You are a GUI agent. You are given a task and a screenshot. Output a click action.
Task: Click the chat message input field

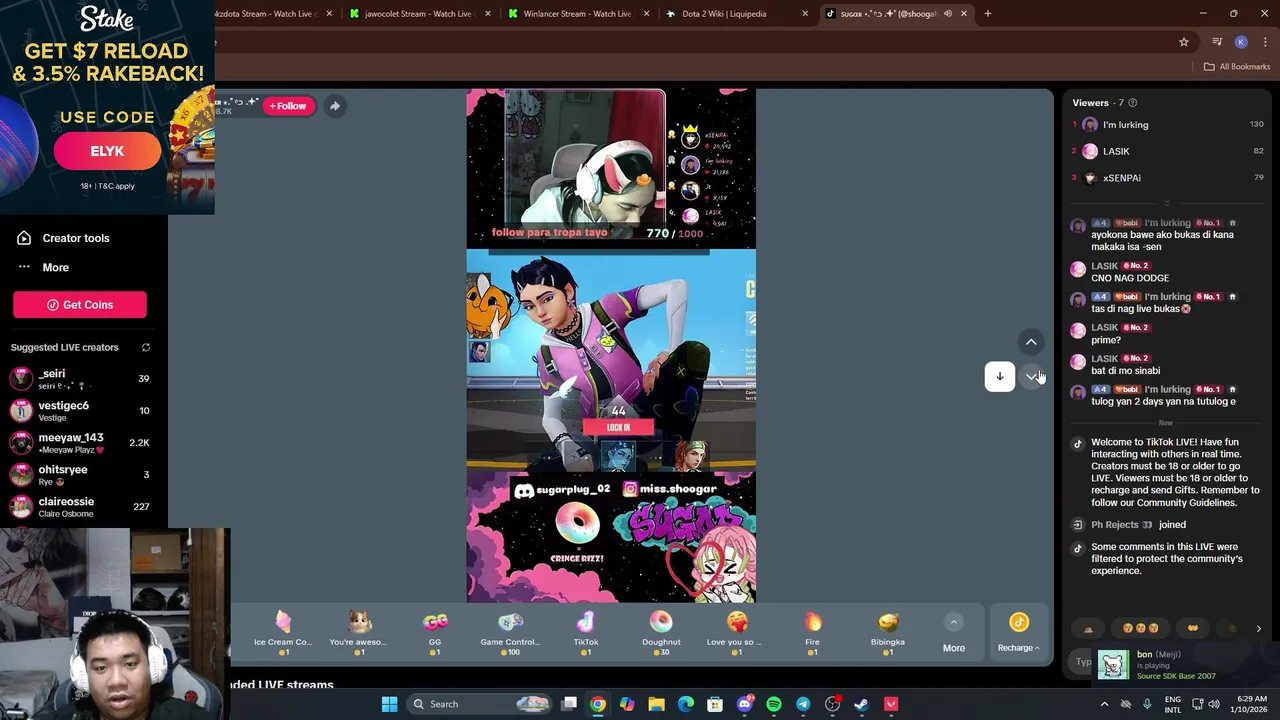[1084, 661]
